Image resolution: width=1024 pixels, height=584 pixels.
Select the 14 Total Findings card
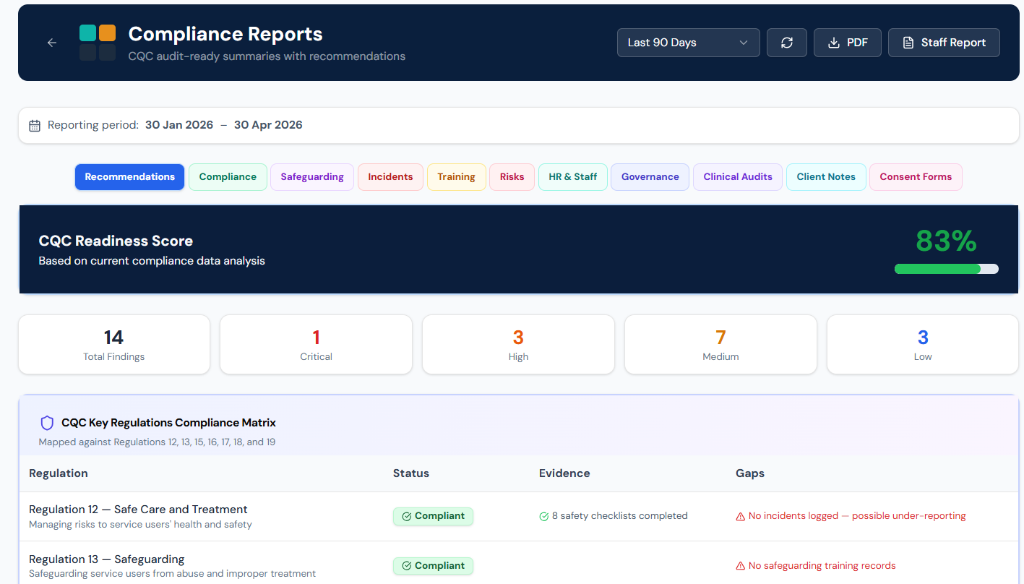114,345
